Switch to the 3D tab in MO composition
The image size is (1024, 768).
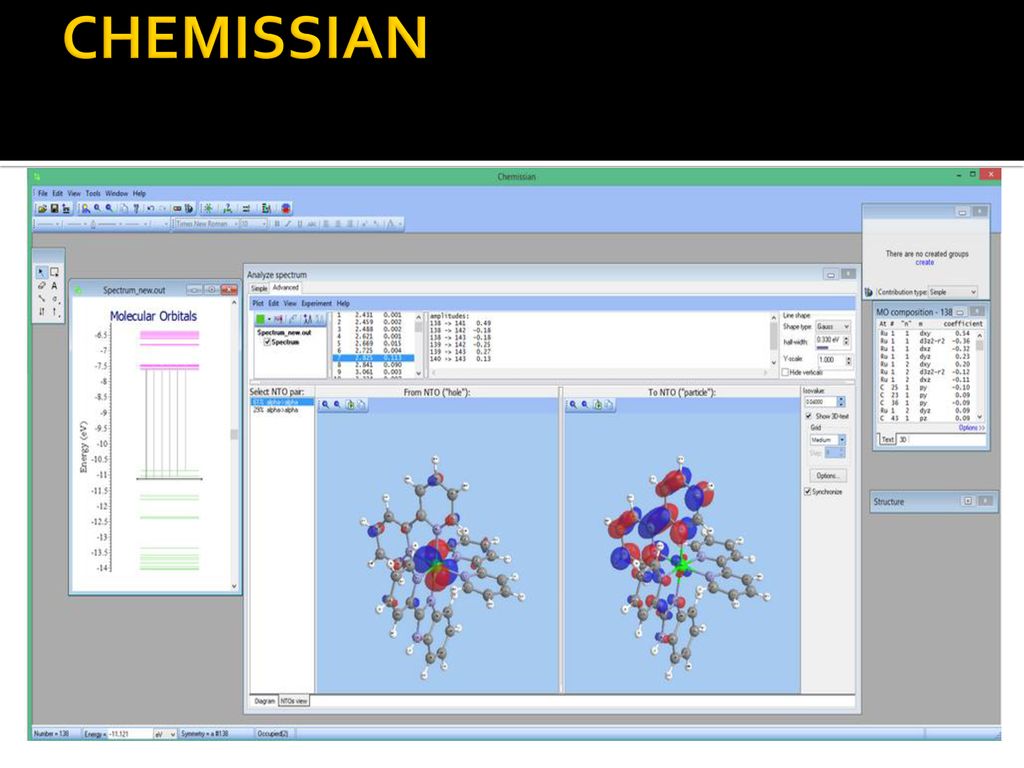coord(903,440)
